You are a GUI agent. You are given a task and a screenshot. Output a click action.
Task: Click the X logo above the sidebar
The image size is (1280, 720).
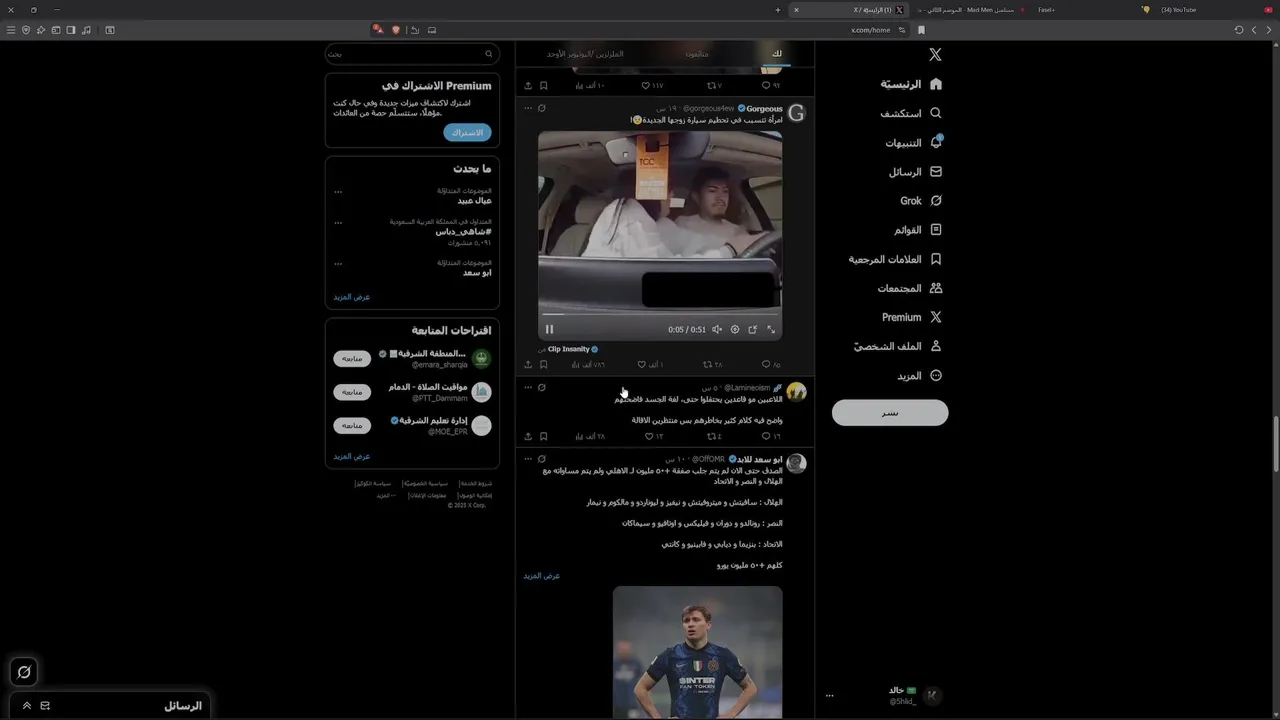coord(935,55)
